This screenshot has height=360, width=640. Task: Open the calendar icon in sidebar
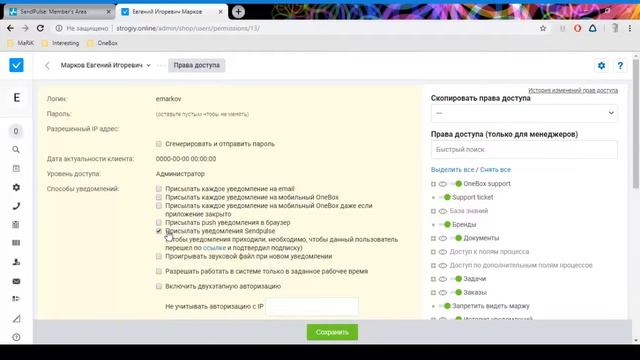(16, 168)
